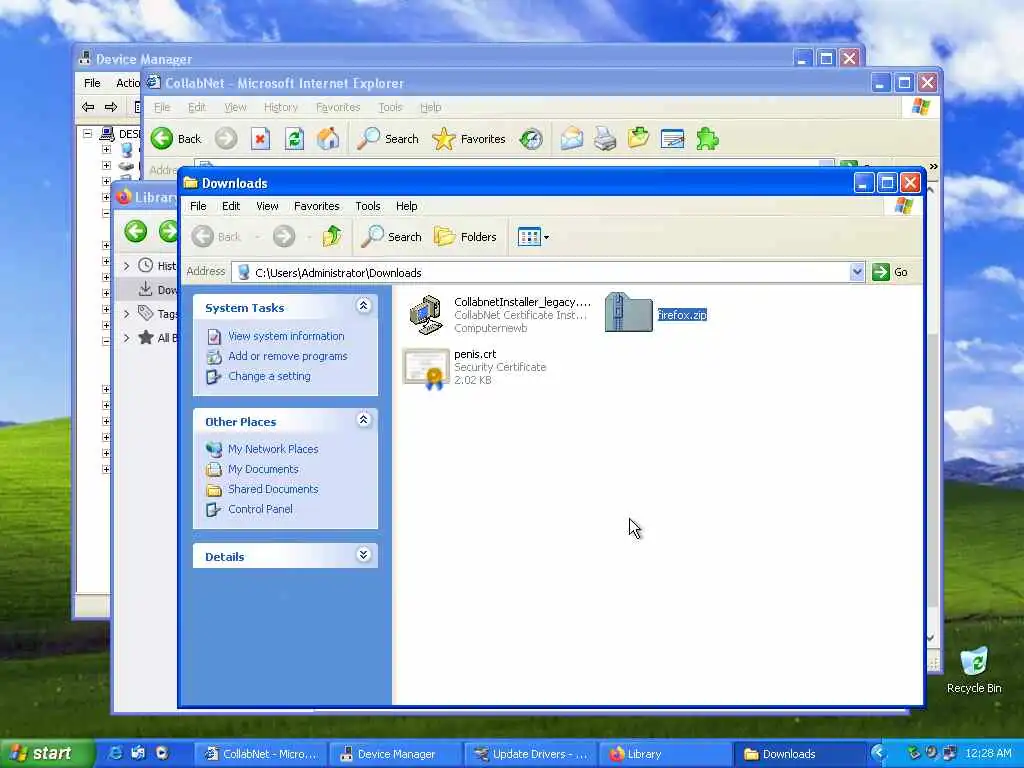Click the History clock icon in Internet Explorer
Viewport: 1024px width, 768px height.
(532, 138)
